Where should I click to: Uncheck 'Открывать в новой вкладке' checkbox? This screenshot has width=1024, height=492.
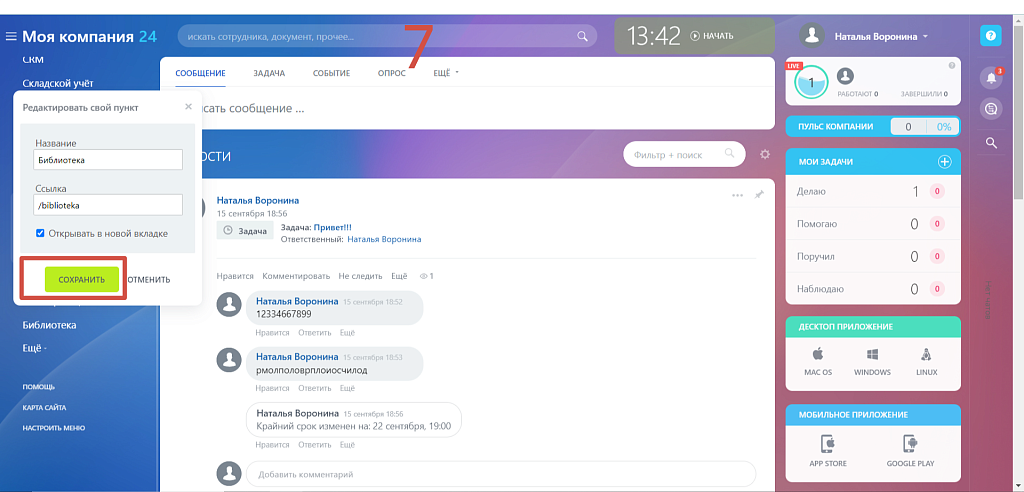pos(40,233)
